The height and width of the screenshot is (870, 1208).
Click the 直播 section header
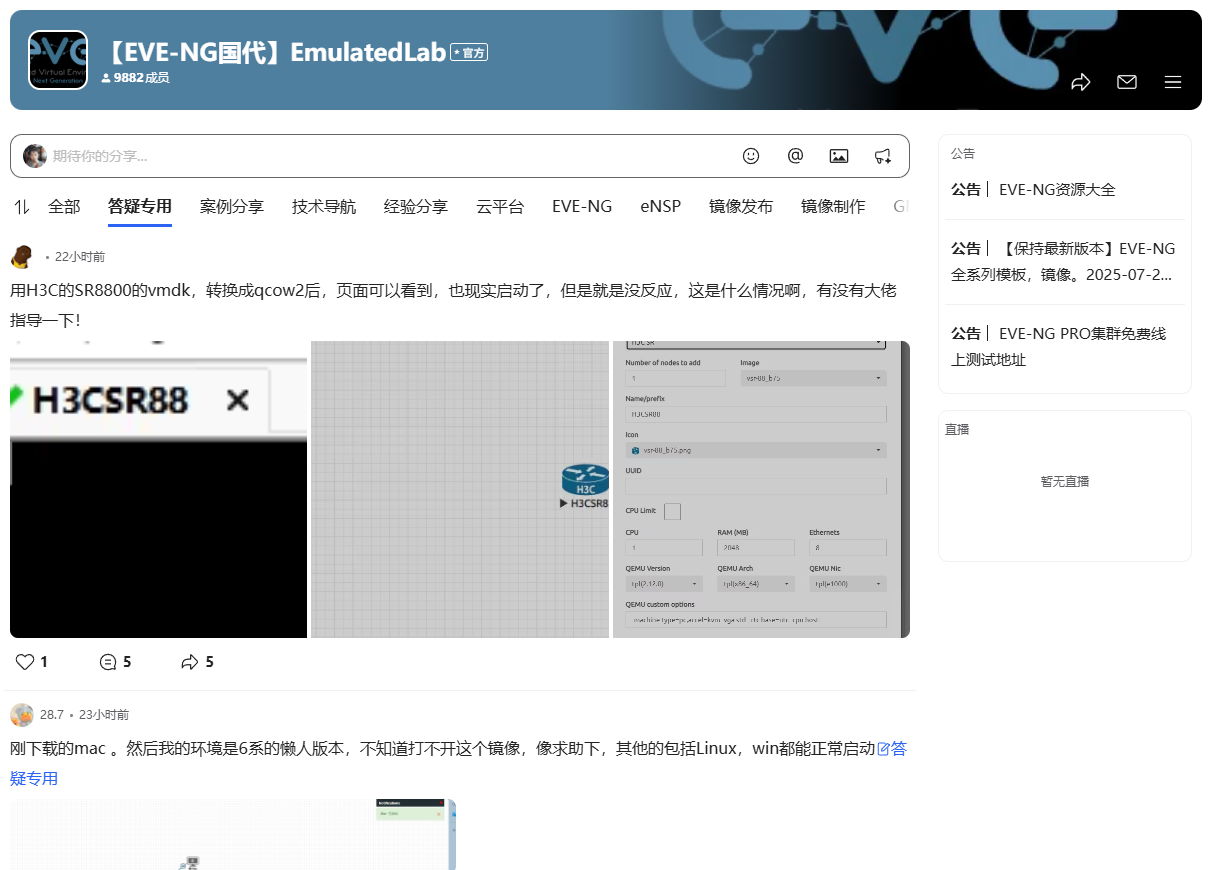[x=957, y=429]
